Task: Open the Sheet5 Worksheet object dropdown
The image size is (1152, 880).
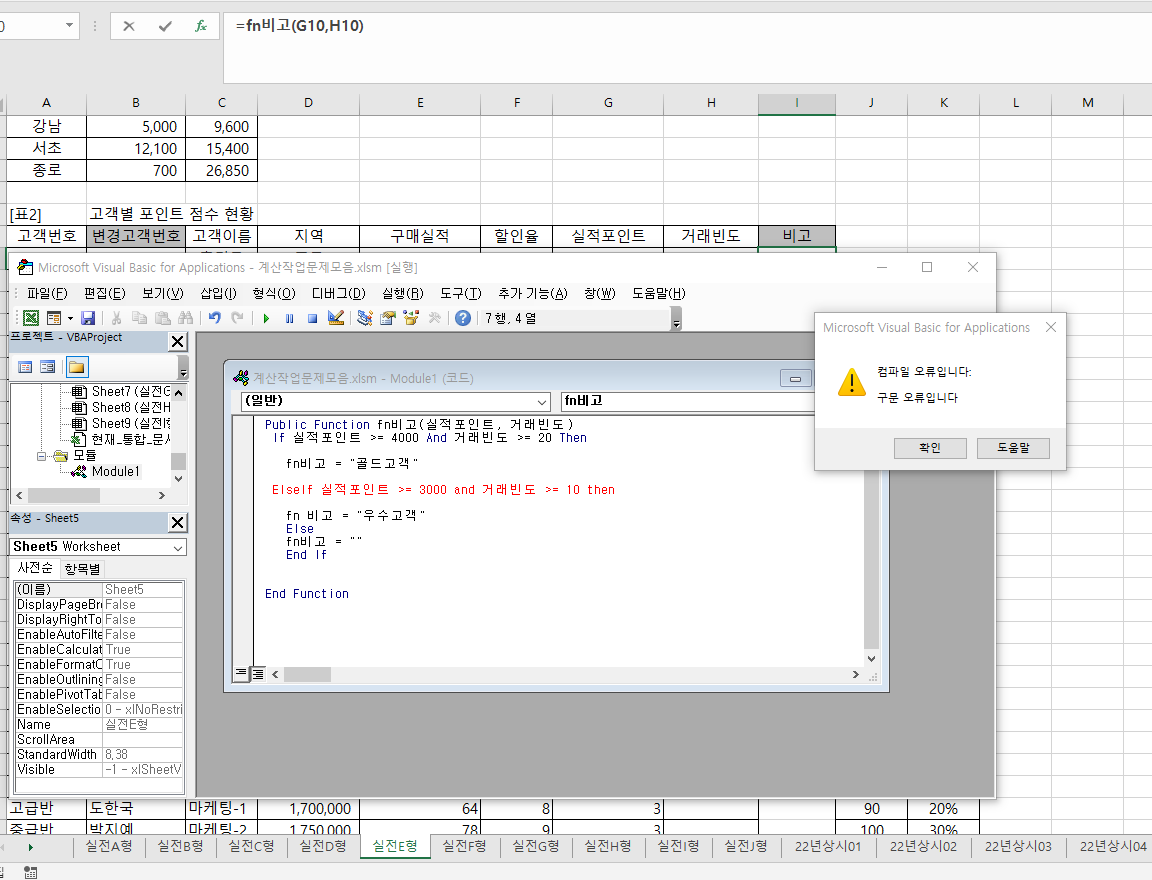Action: pyautogui.click(x=178, y=547)
